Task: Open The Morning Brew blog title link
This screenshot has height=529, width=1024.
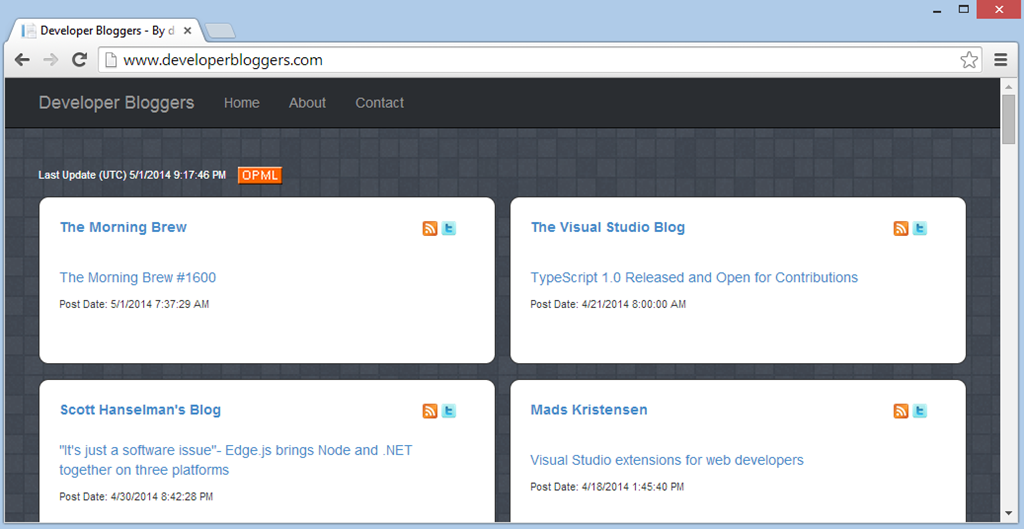Action: [x=123, y=227]
